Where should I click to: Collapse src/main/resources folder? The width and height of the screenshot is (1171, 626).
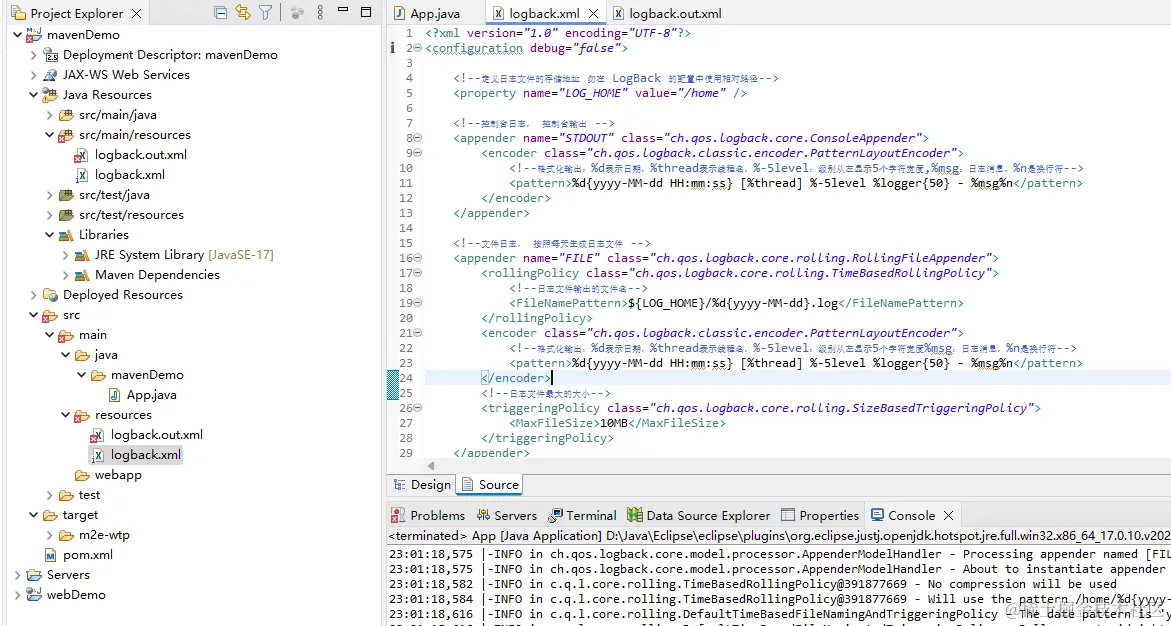(x=49, y=135)
